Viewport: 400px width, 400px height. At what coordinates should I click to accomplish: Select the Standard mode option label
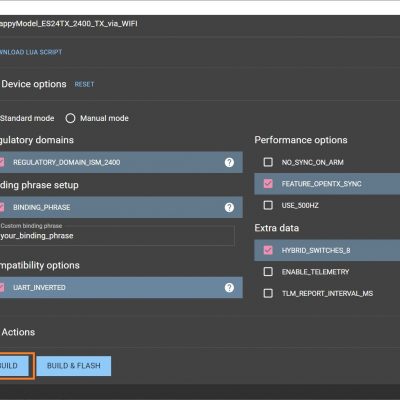pyautogui.click(x=27, y=118)
